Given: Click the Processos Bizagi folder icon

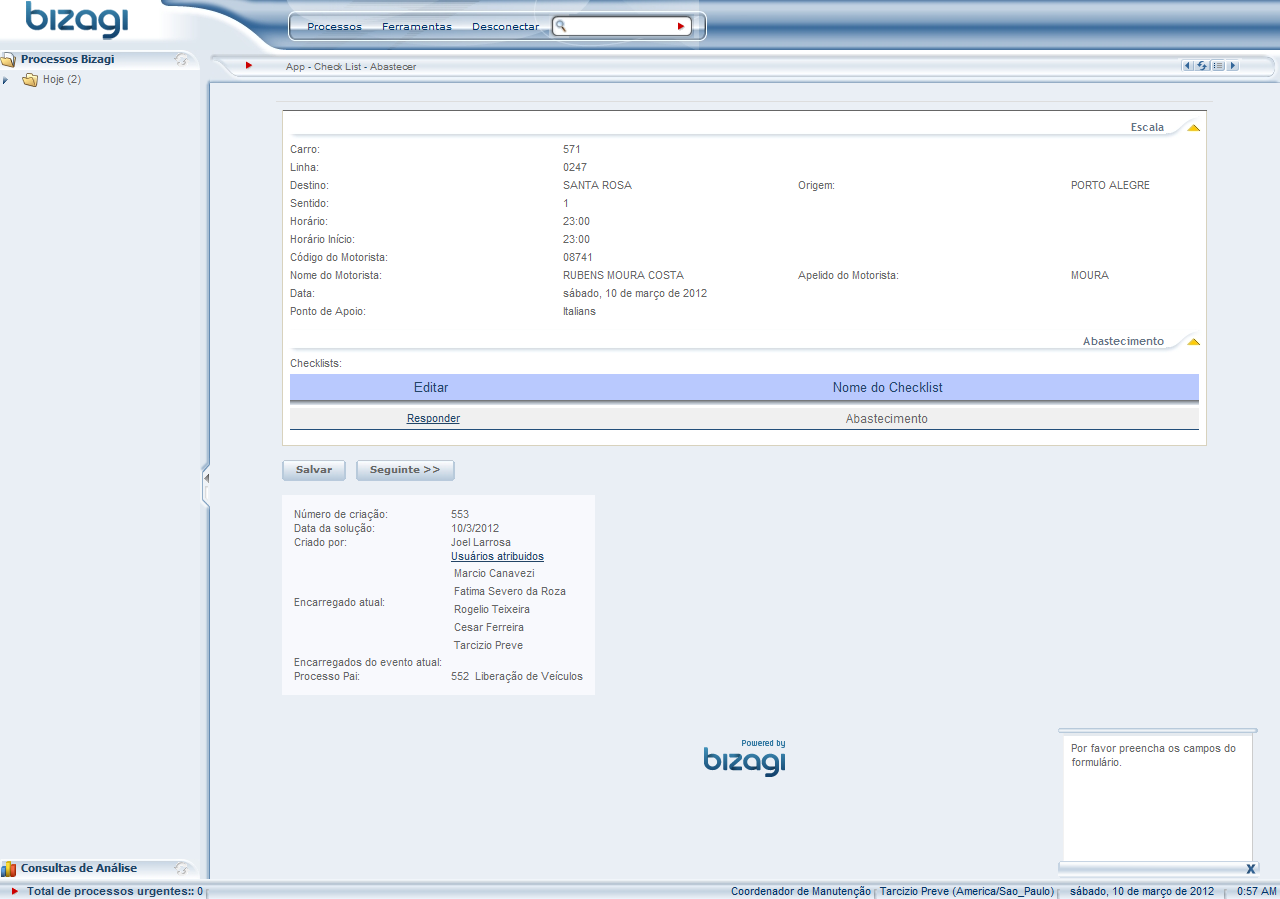Looking at the screenshot, I should click(x=9, y=60).
